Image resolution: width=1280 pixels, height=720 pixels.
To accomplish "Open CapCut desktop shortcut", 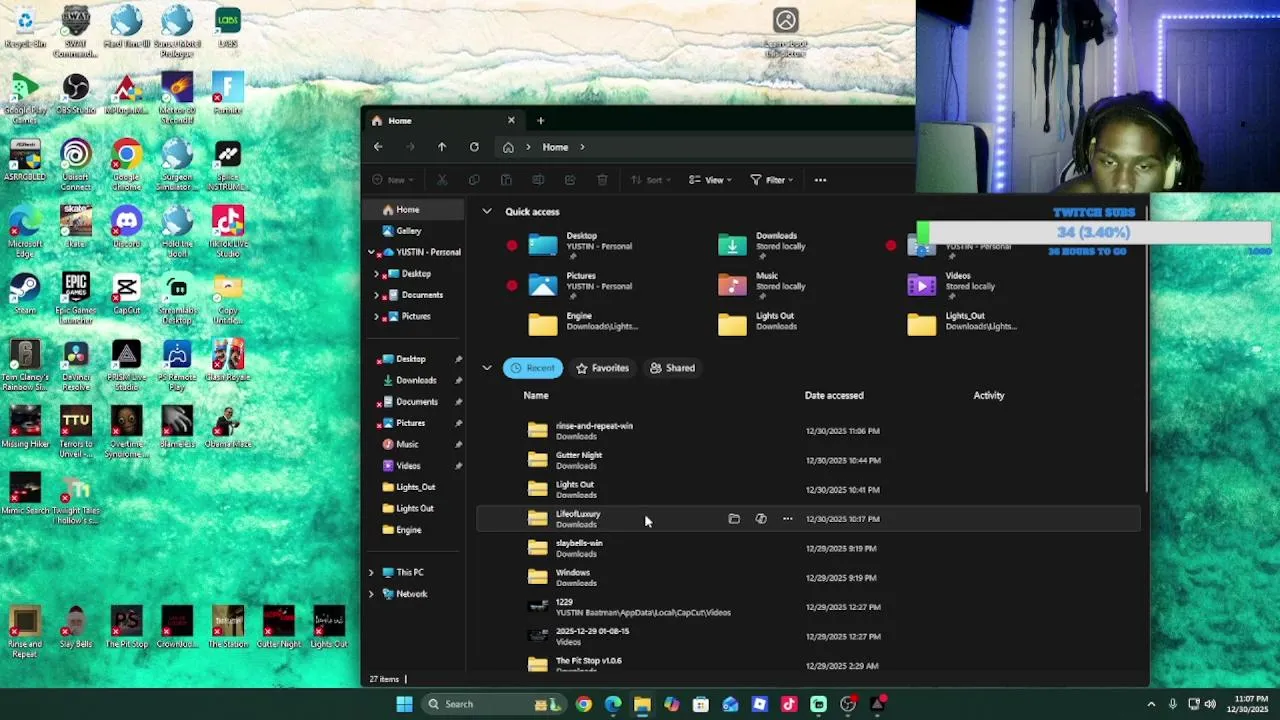I will tap(126, 294).
